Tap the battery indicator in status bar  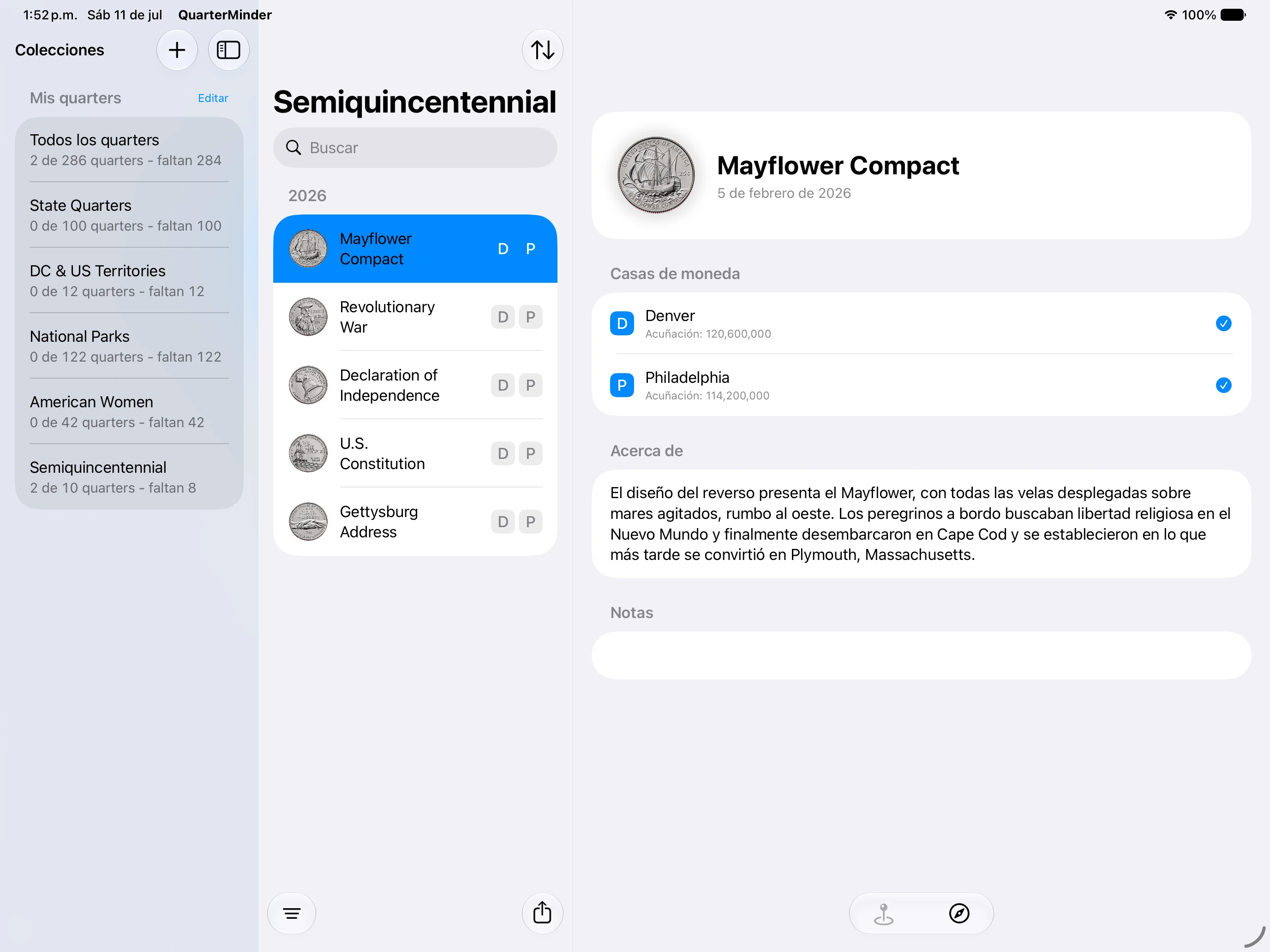tap(1233, 15)
